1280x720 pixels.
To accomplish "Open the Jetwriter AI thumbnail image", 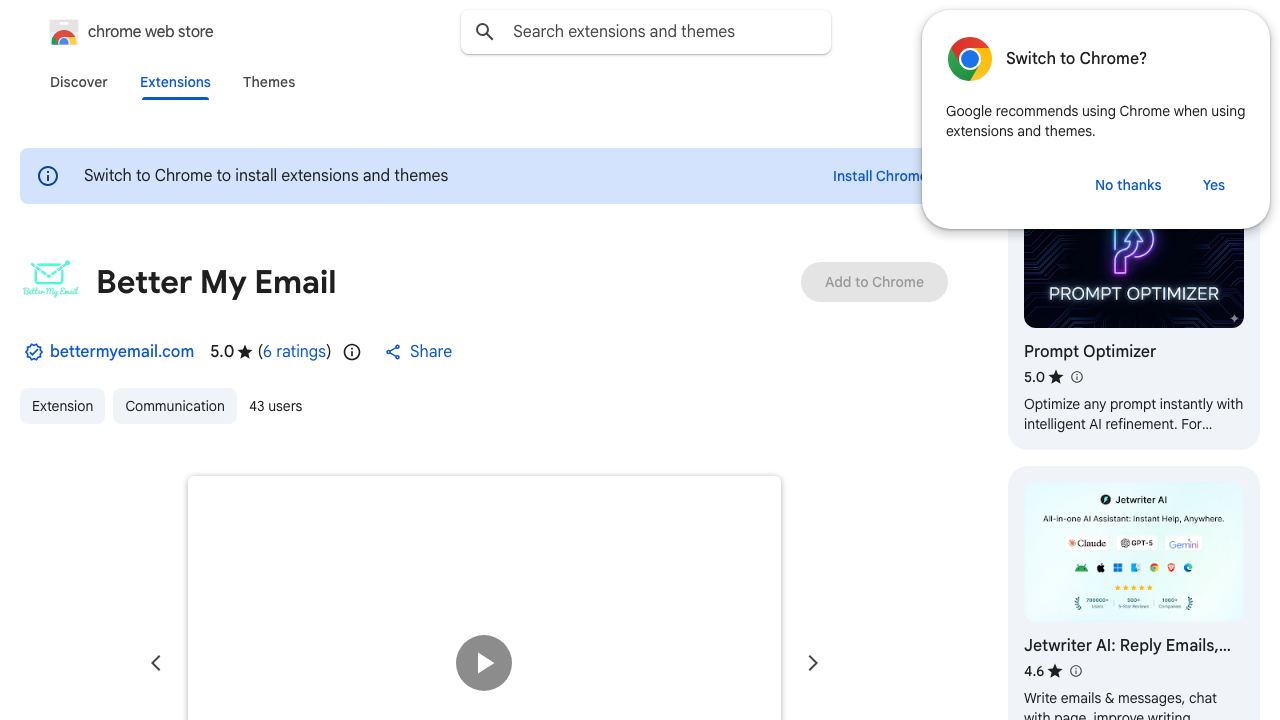I will click(x=1134, y=552).
